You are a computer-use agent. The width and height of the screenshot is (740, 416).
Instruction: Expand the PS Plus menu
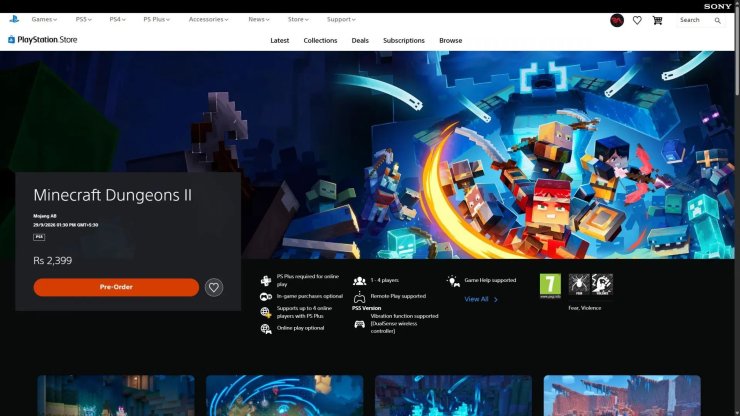156,19
